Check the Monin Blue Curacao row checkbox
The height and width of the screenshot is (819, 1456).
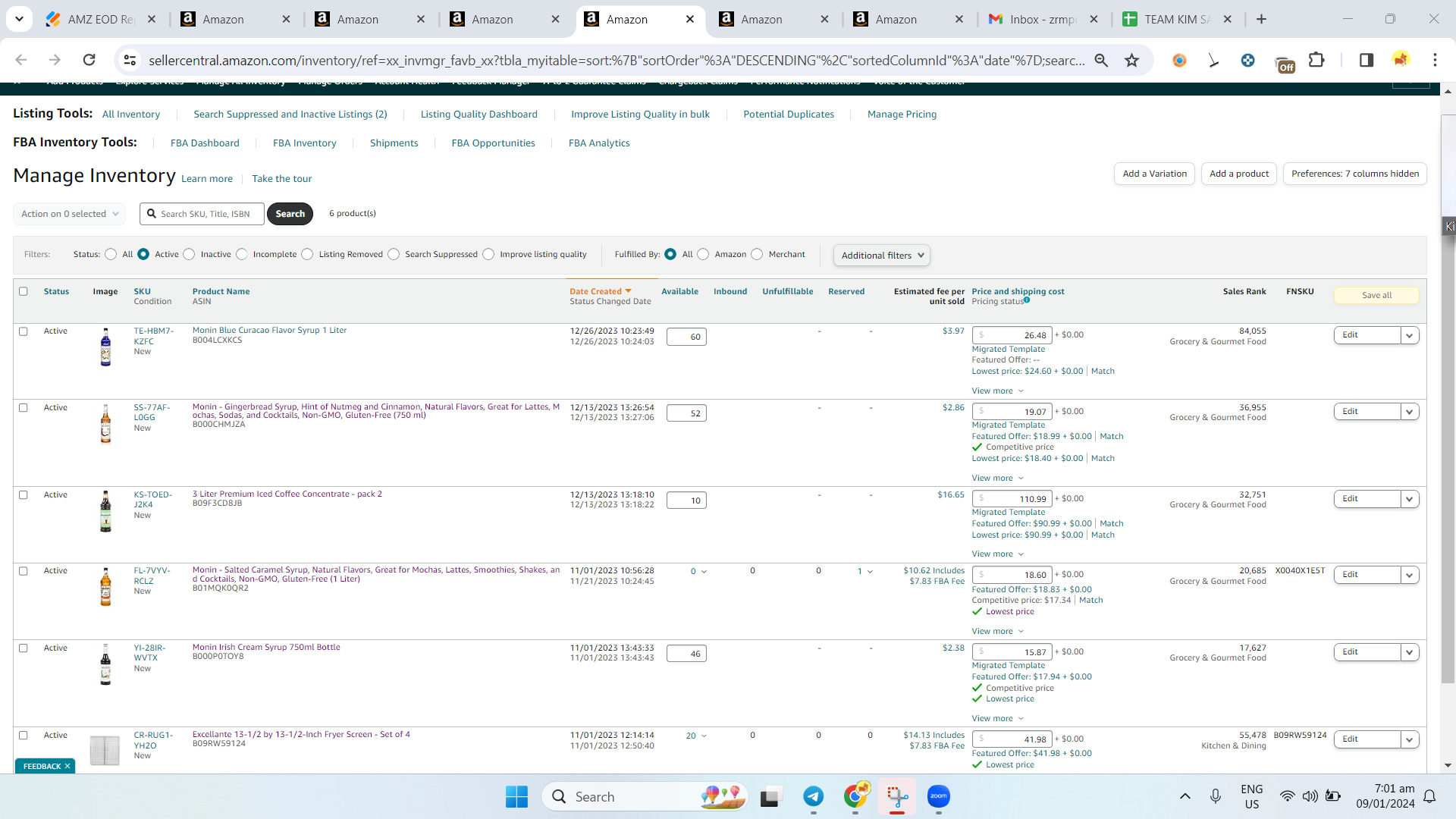(24, 331)
